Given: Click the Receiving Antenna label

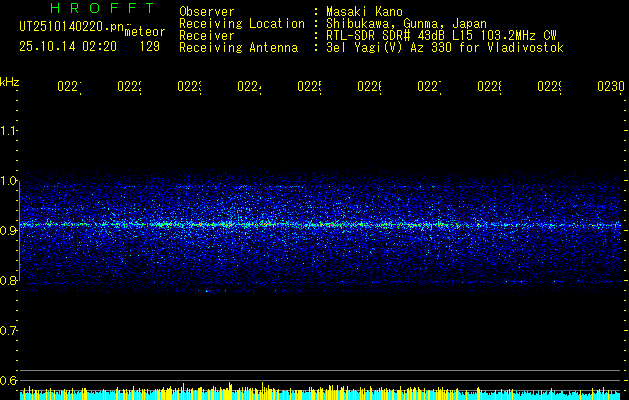Looking at the screenshot, I should pos(238,48).
